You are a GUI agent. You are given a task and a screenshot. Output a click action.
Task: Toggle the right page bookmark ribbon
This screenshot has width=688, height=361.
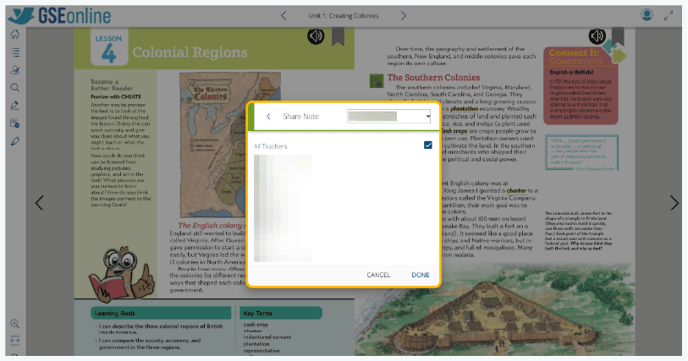618,36
